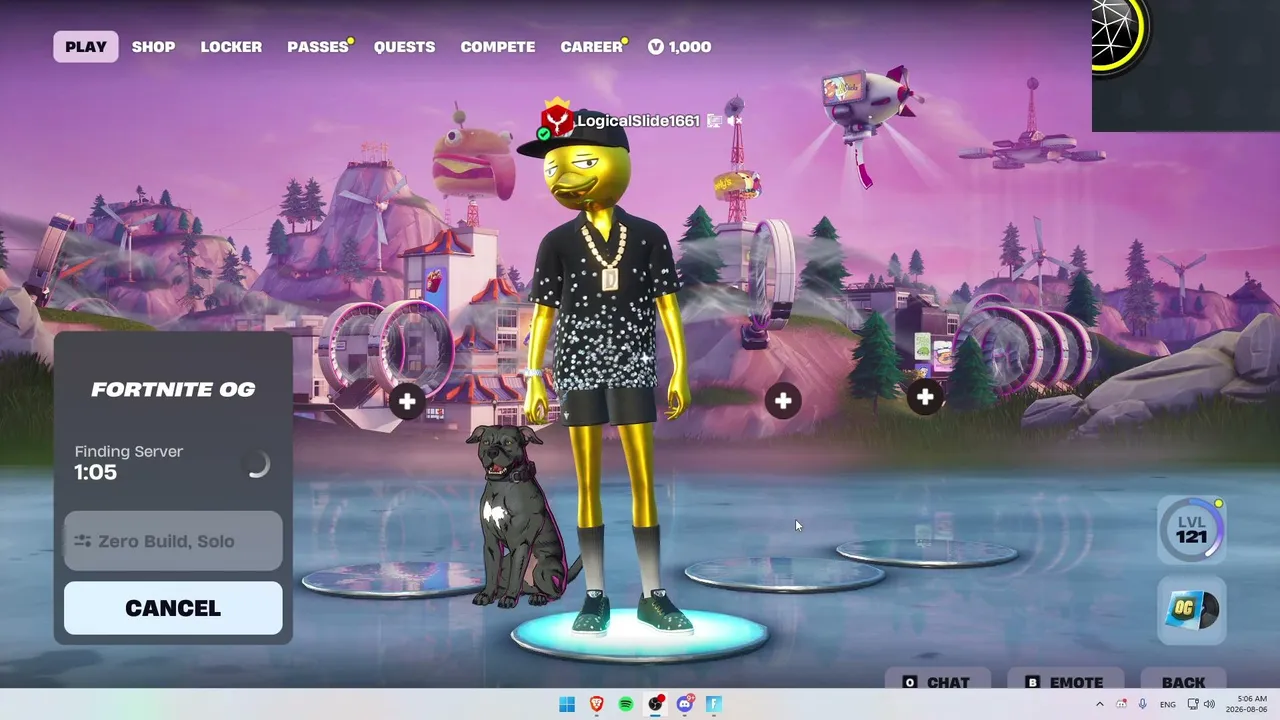Open the red banner icon next to LogicalSlide1661
The image size is (1280, 720).
pos(557,119)
